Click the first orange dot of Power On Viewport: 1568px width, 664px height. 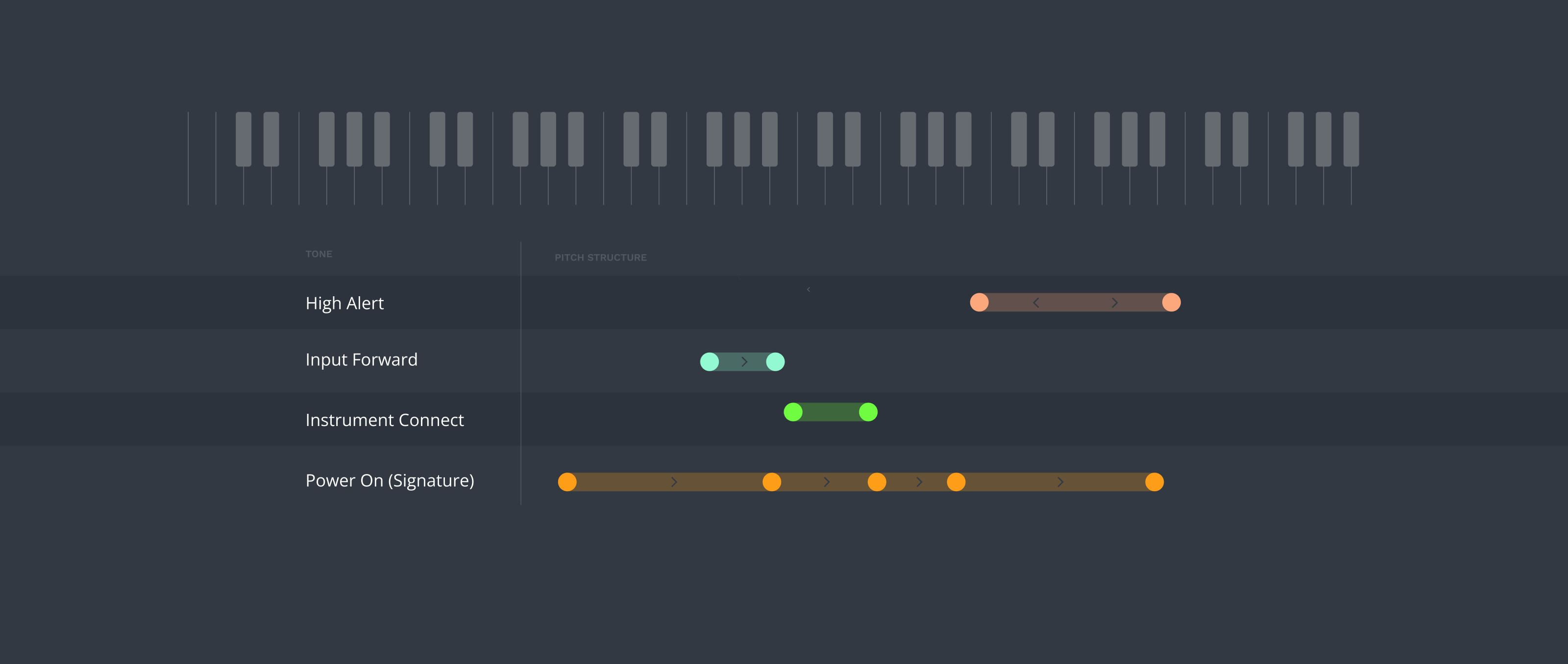pyautogui.click(x=567, y=482)
